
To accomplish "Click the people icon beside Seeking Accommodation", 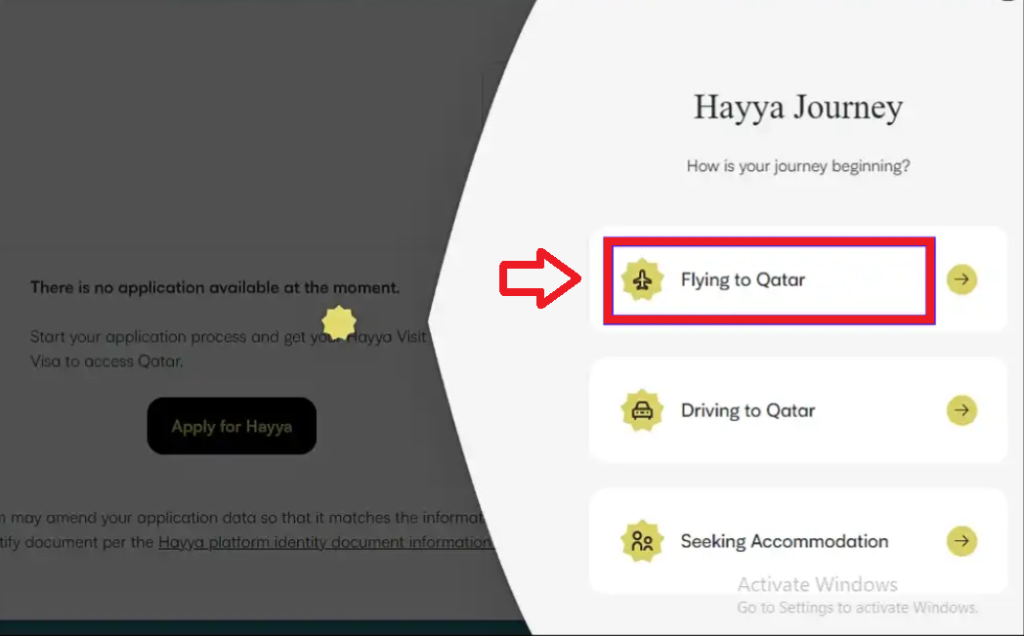I will tap(642, 541).
